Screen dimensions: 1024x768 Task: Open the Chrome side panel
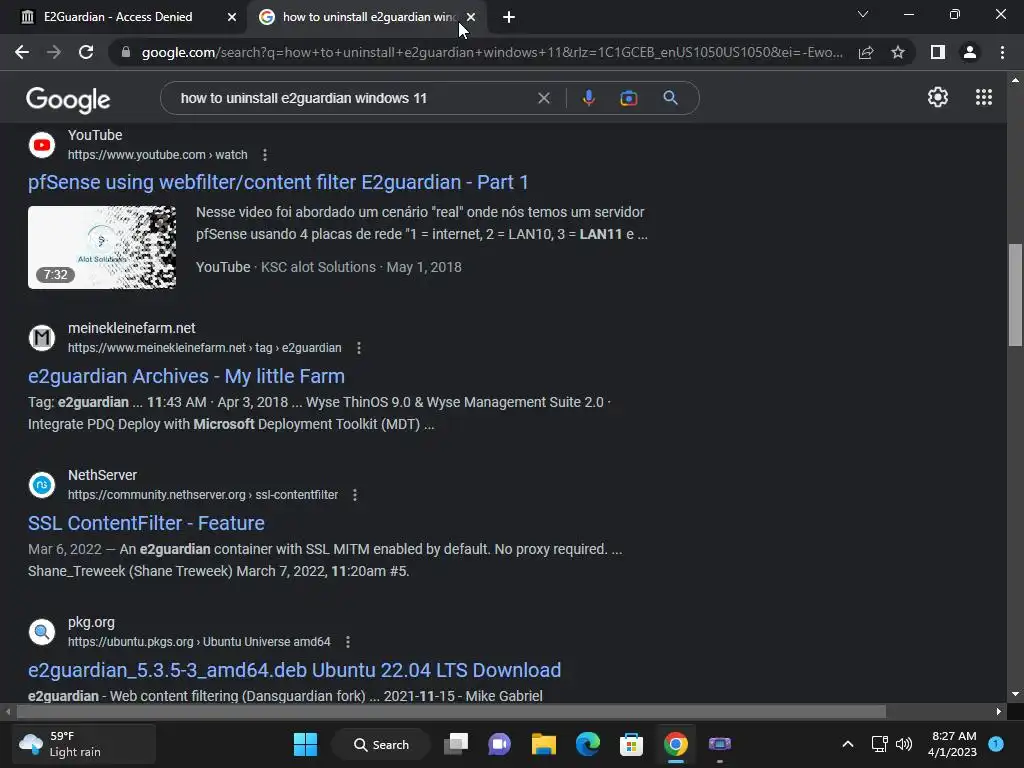[938, 52]
